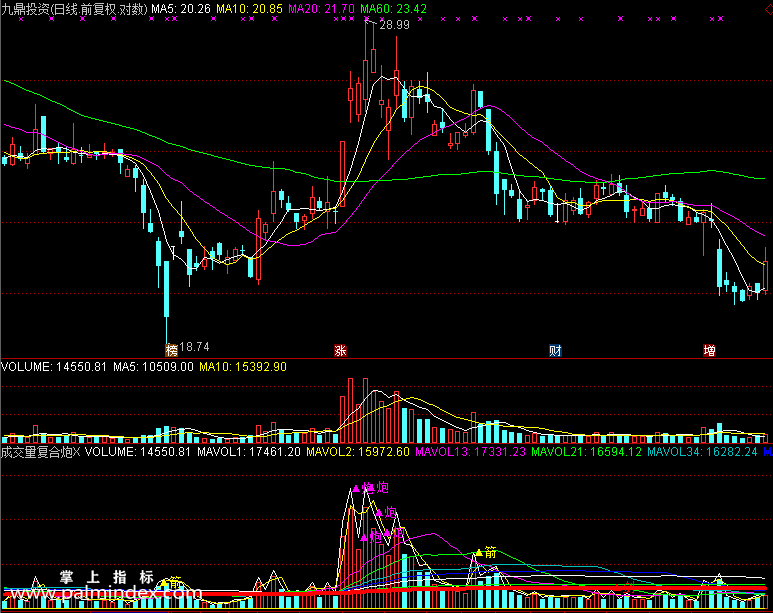The height and width of the screenshot is (613, 773).
Task: Select the MA10: 20.85 indicator label
Action: tap(249, 9)
